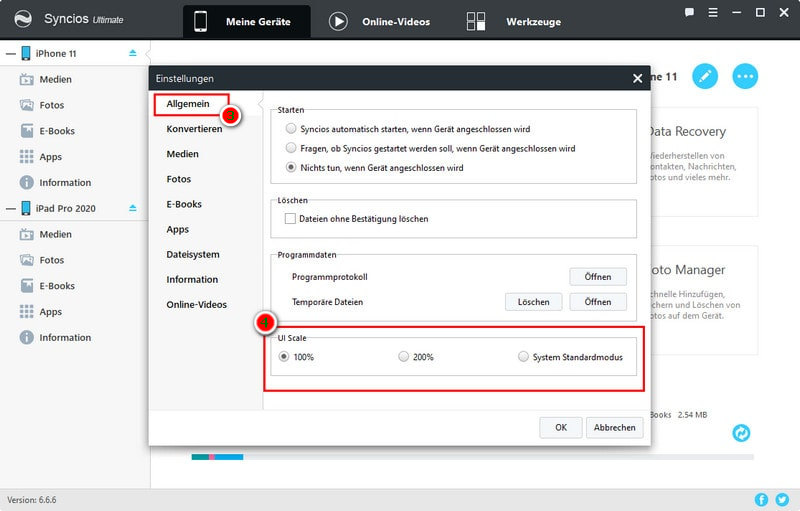Open the Apps settings tab
The image size is (800, 511).
[x=178, y=229]
